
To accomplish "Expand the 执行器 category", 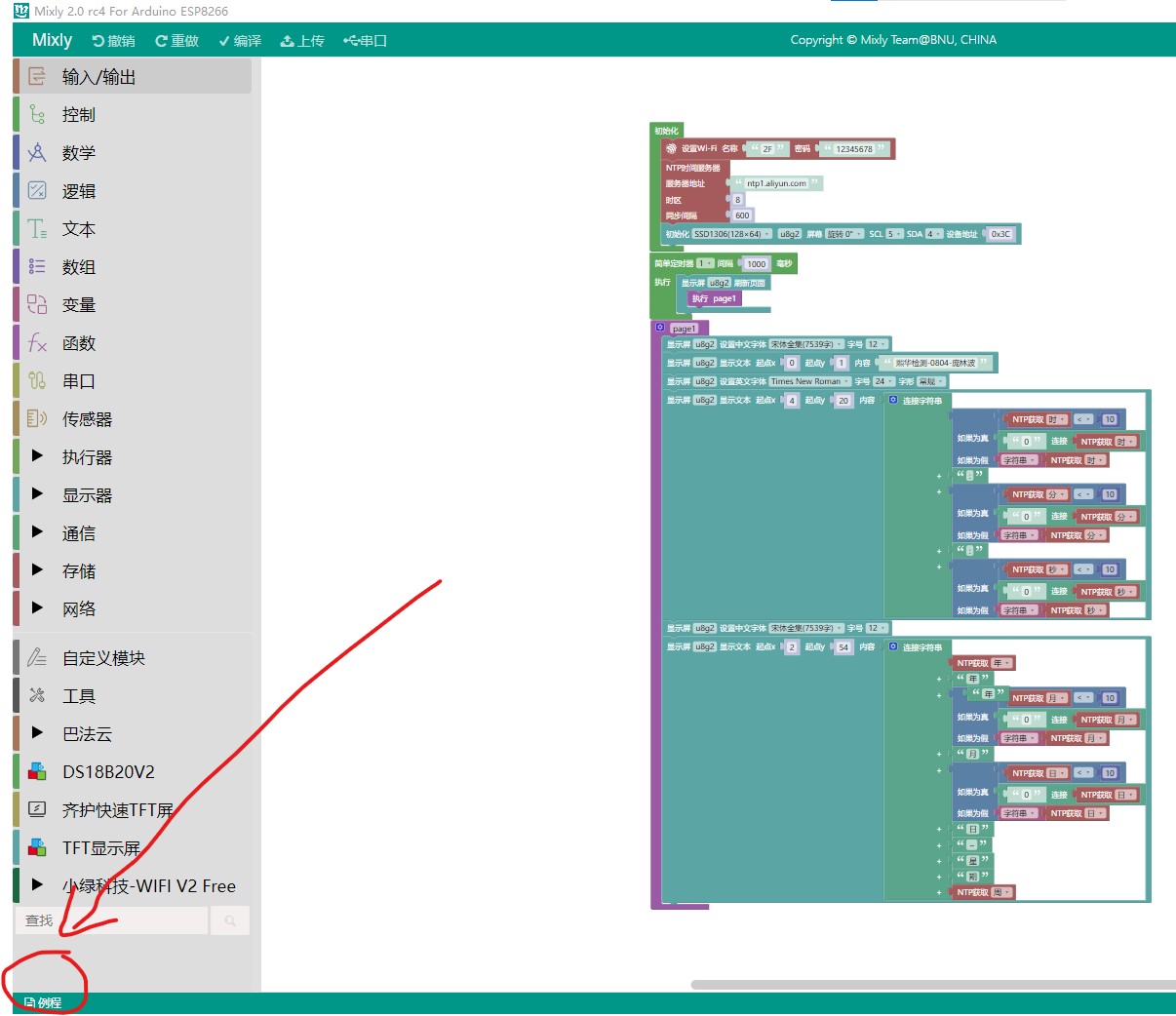I will click(x=133, y=456).
